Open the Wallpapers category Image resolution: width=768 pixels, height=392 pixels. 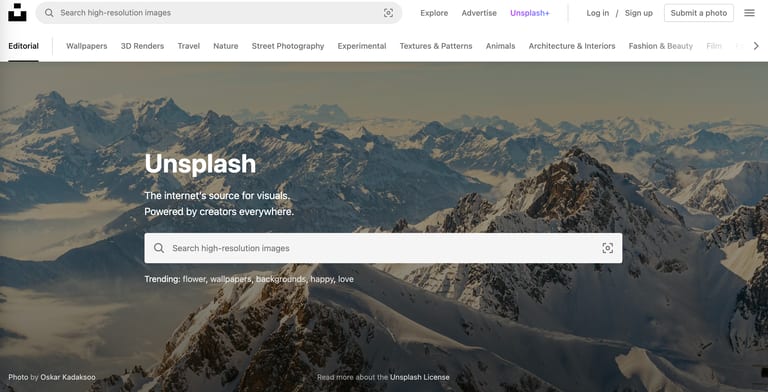click(x=87, y=46)
